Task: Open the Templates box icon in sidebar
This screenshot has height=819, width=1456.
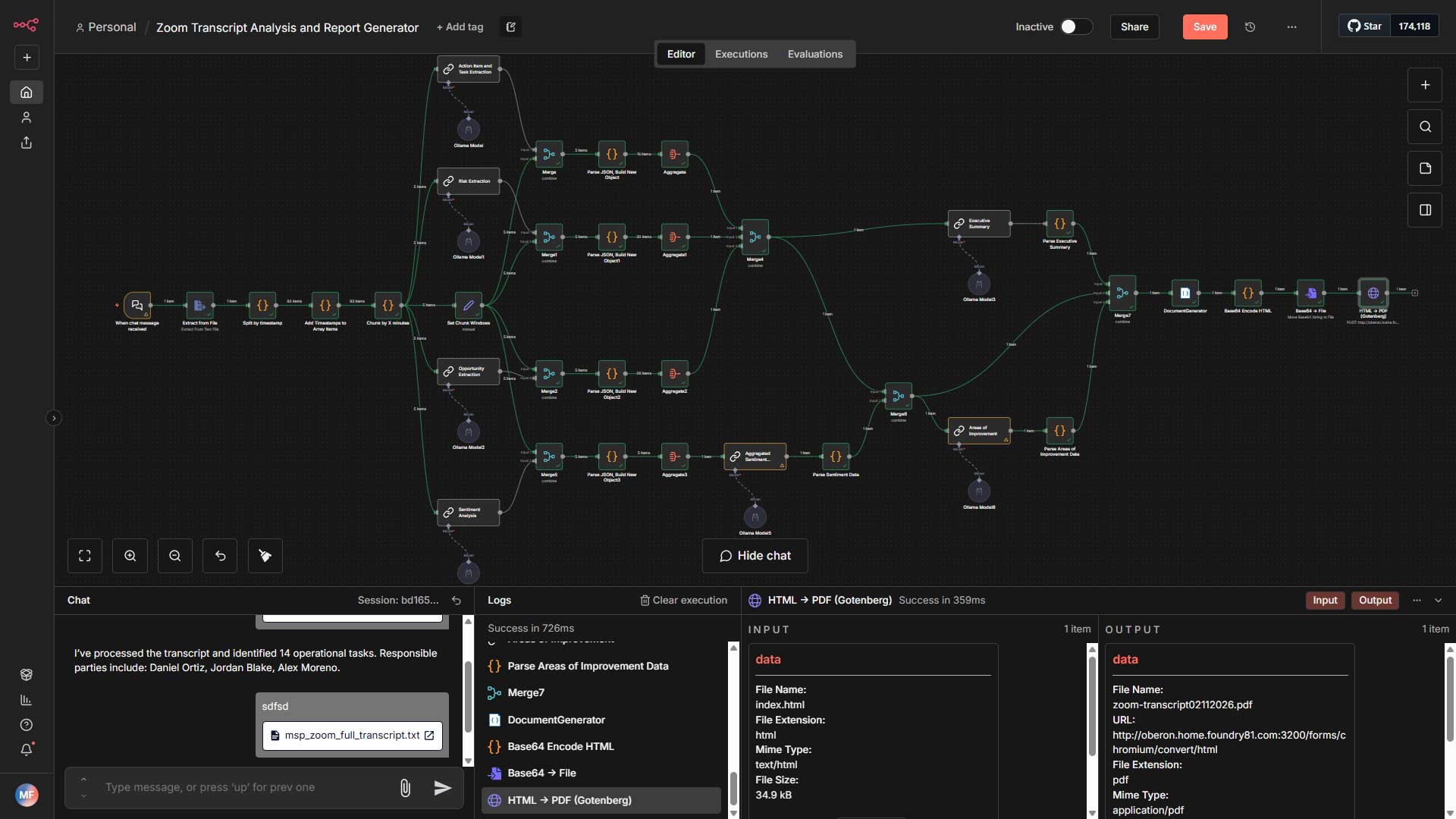Action: tap(27, 674)
